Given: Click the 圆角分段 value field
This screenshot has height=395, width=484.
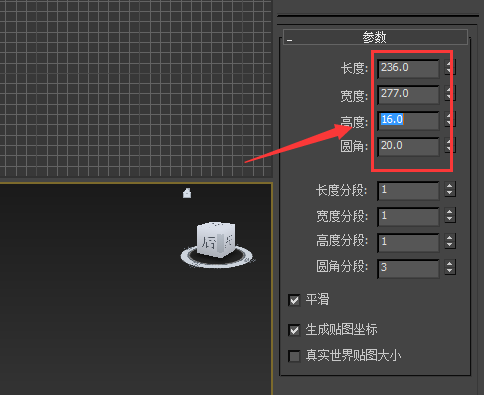Looking at the screenshot, I should (x=408, y=268).
